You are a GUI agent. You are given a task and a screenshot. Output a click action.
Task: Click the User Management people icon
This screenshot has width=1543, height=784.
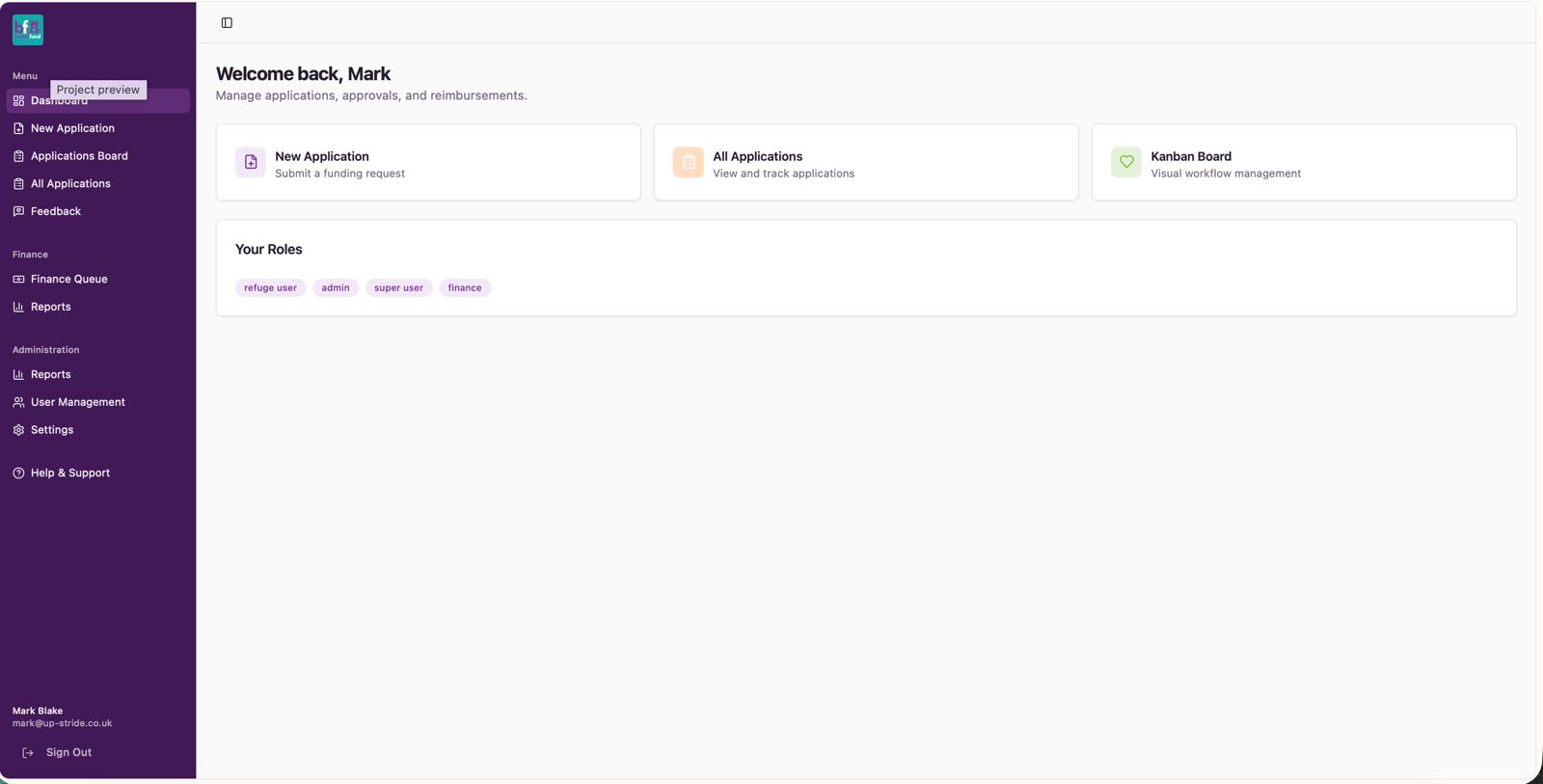18,402
